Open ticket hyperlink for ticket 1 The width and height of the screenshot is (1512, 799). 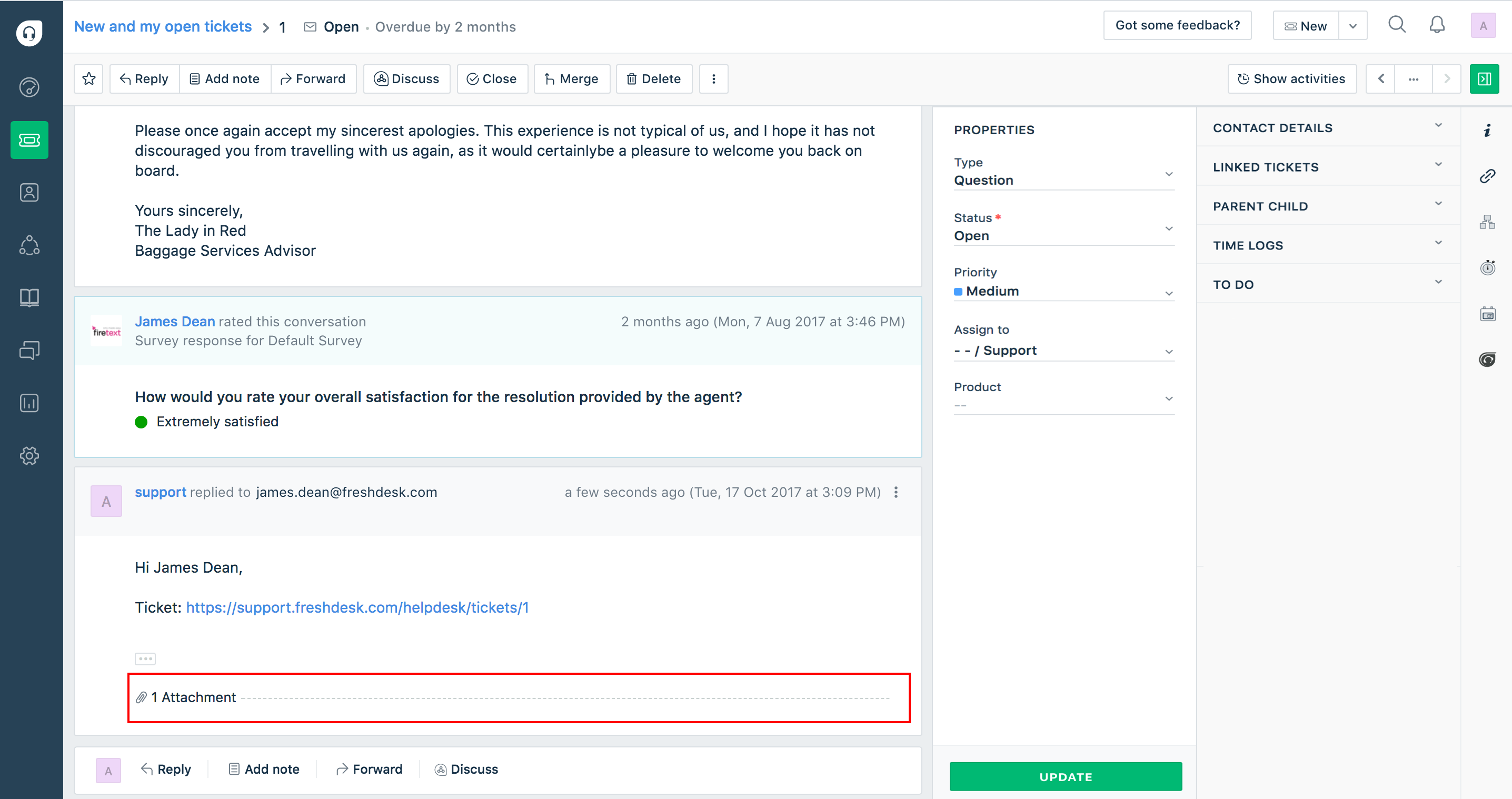(358, 607)
